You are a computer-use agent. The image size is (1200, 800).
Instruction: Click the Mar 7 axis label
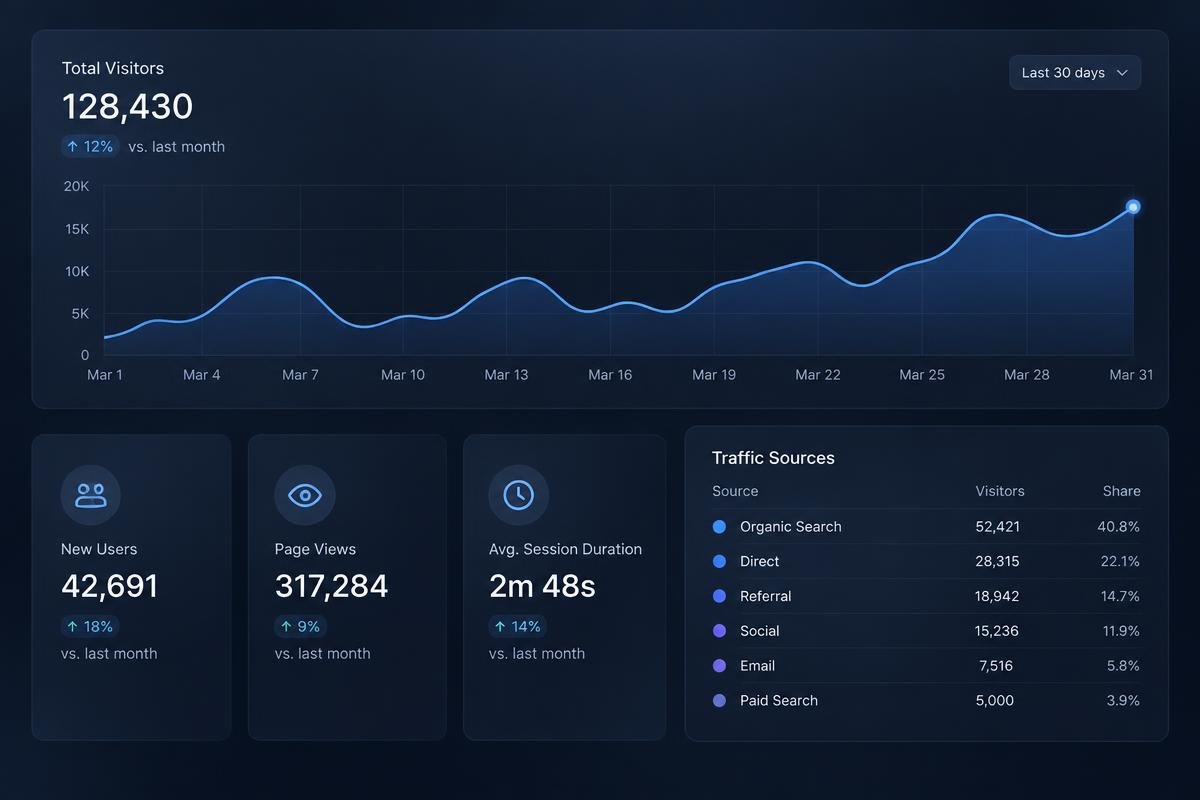coord(300,375)
